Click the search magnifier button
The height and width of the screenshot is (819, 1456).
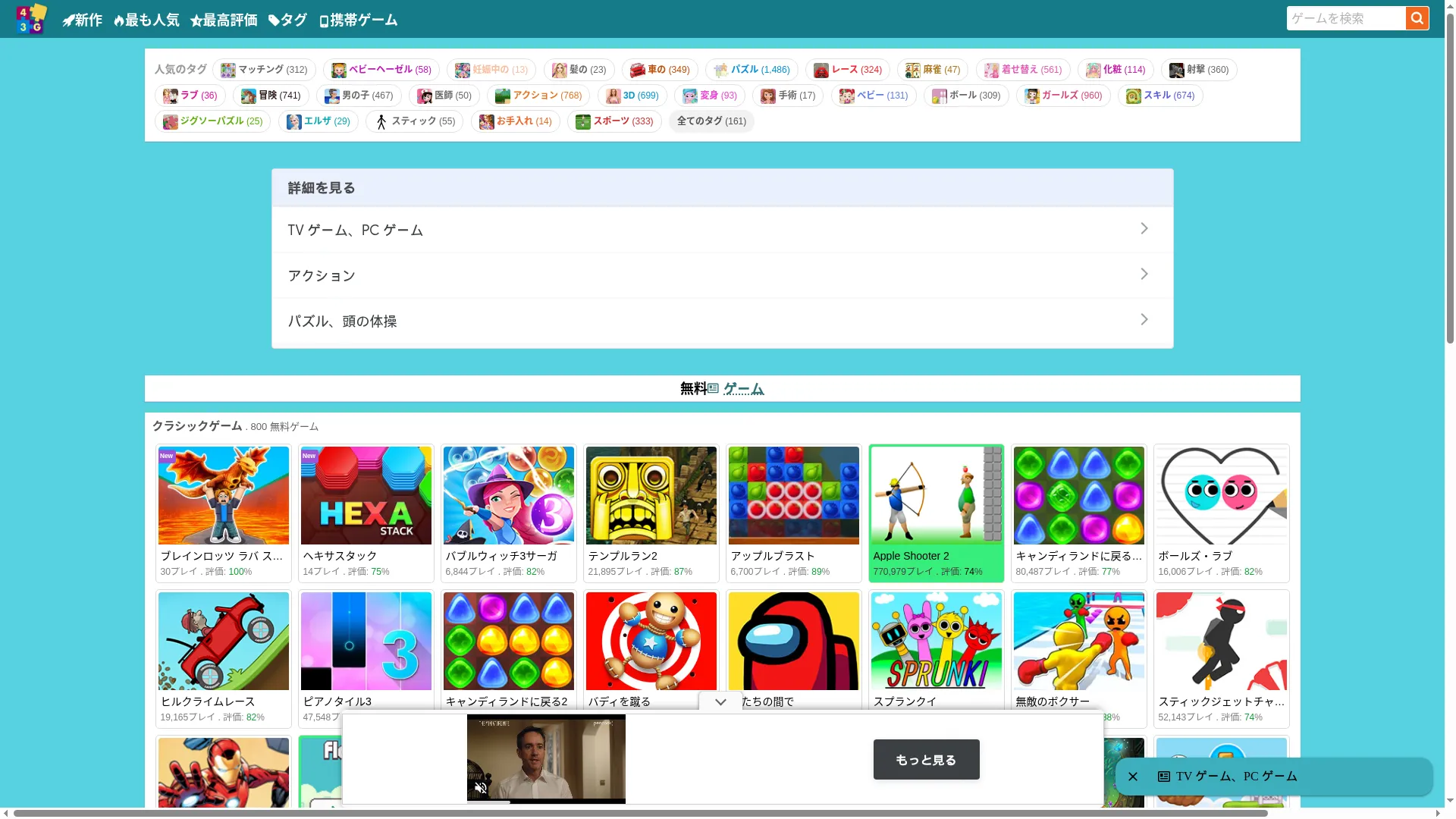coord(1417,18)
